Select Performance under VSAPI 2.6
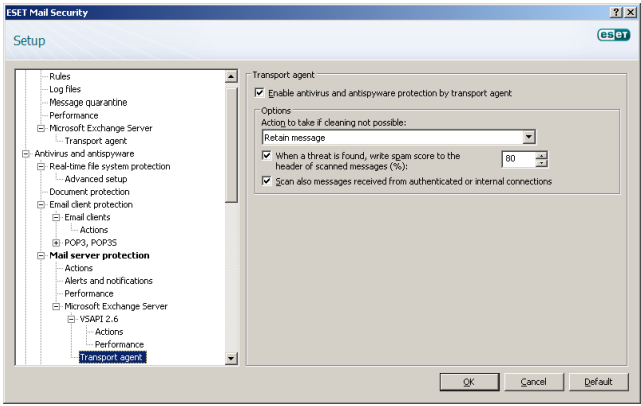 [119, 344]
